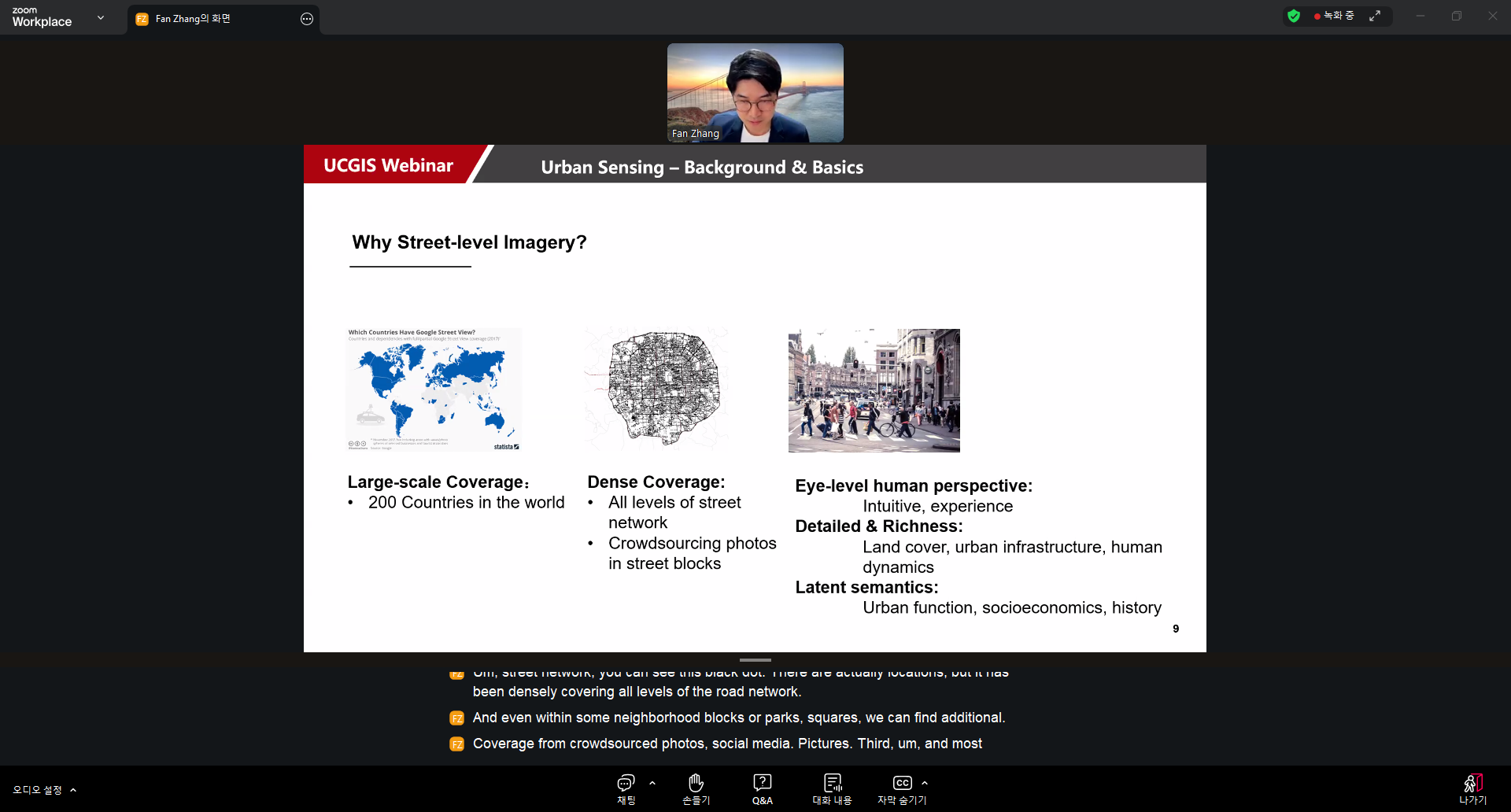Click 'Dense Coverage:' heading

(x=656, y=482)
